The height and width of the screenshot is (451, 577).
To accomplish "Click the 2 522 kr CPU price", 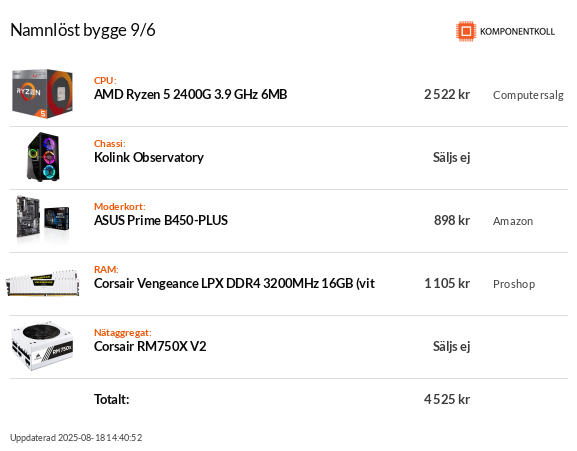I will (x=447, y=95).
